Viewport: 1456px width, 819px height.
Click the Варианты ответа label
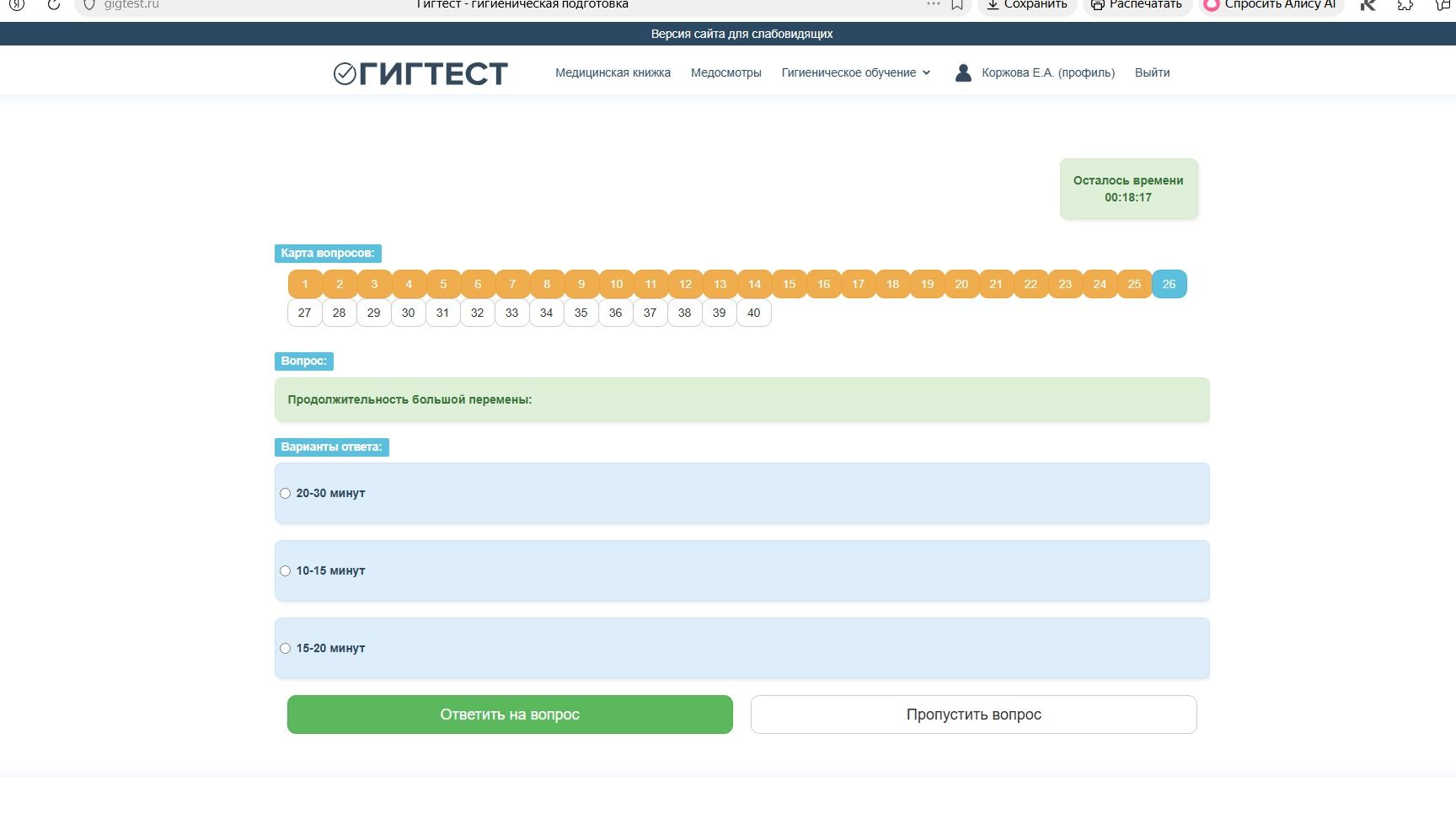pos(331,447)
